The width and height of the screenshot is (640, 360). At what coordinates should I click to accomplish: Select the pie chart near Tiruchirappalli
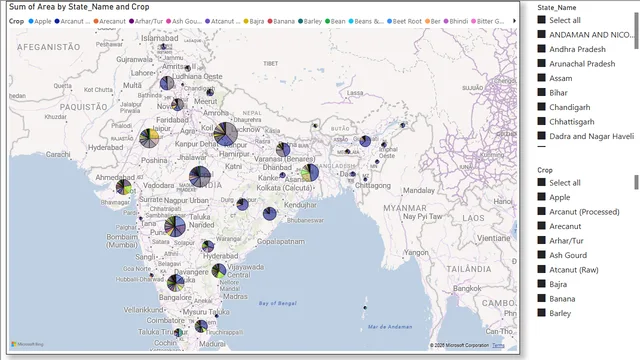(201, 326)
